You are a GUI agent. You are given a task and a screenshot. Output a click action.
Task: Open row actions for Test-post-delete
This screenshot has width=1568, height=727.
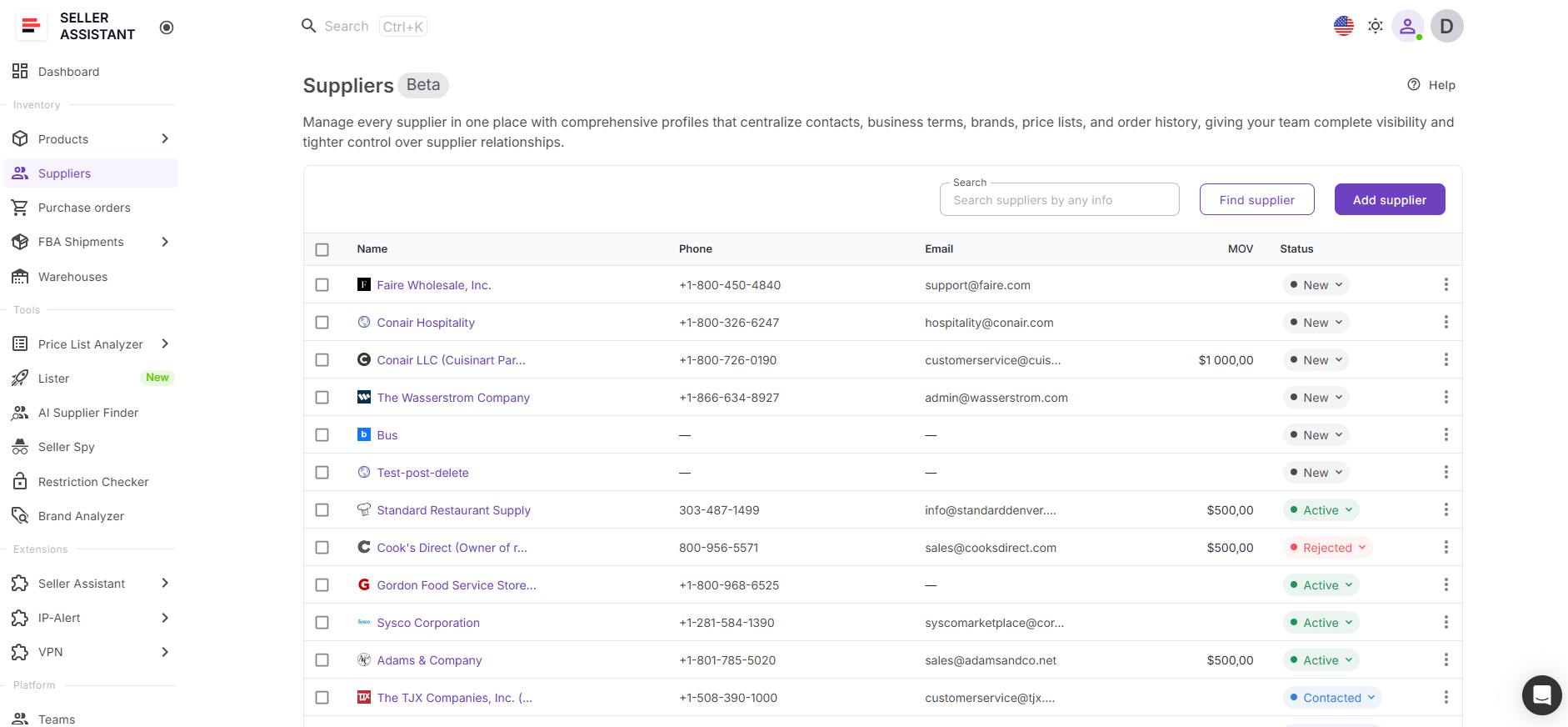tap(1446, 472)
